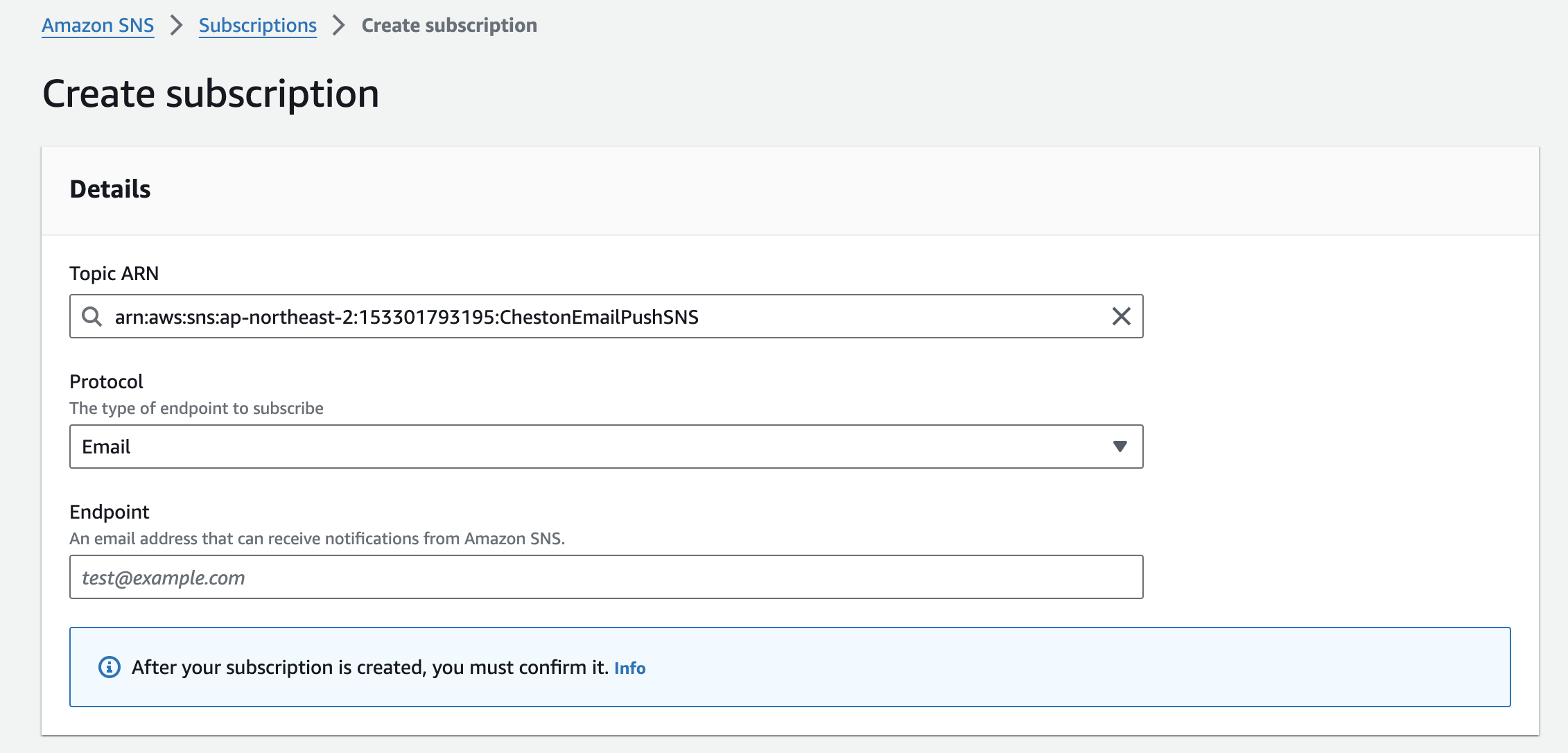The image size is (1568, 753).
Task: Open the Email protocol select box
Action: click(596, 447)
